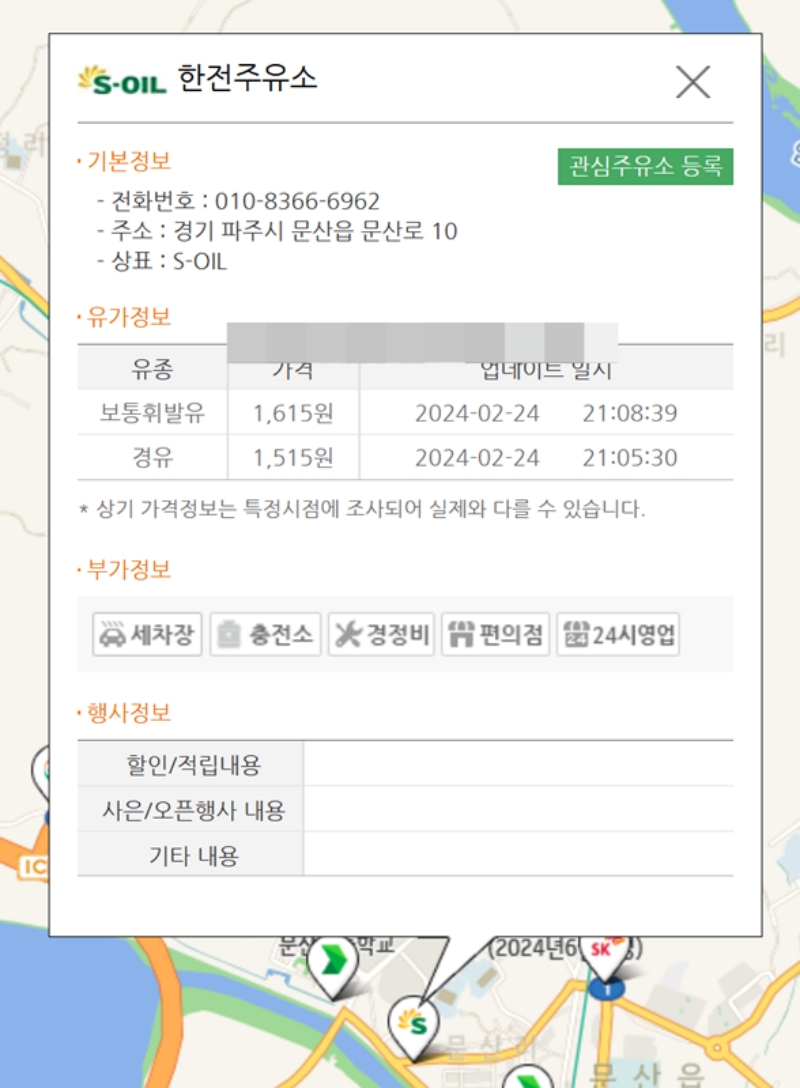The image size is (800, 1088).
Task: Click the 사은/오픈행사 내용 row label
Action: coord(191,809)
